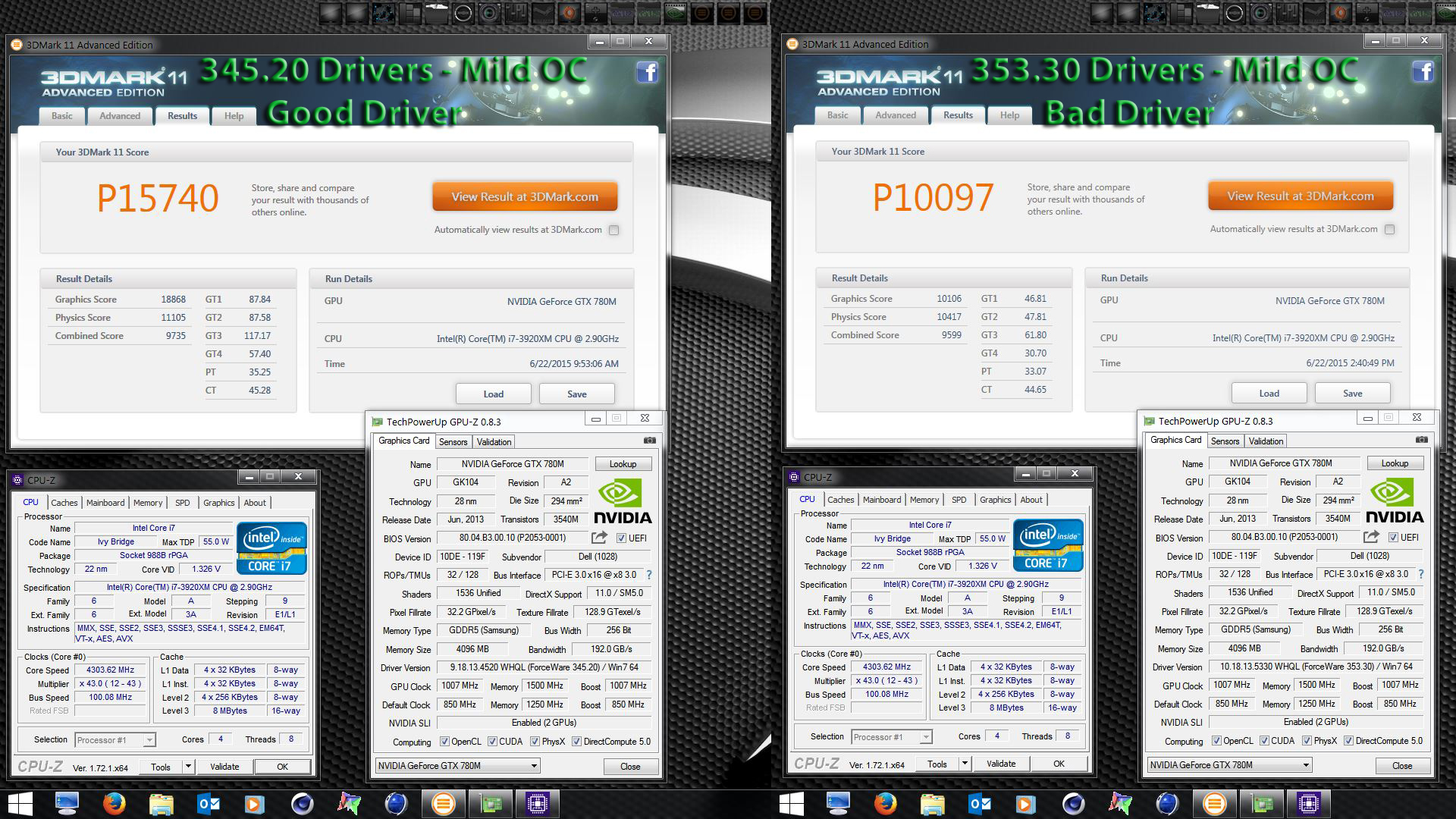Toggle CUDA checkbox in ForceWare 345.20 GPU-Z
This screenshot has height=819, width=1456.
[x=493, y=742]
